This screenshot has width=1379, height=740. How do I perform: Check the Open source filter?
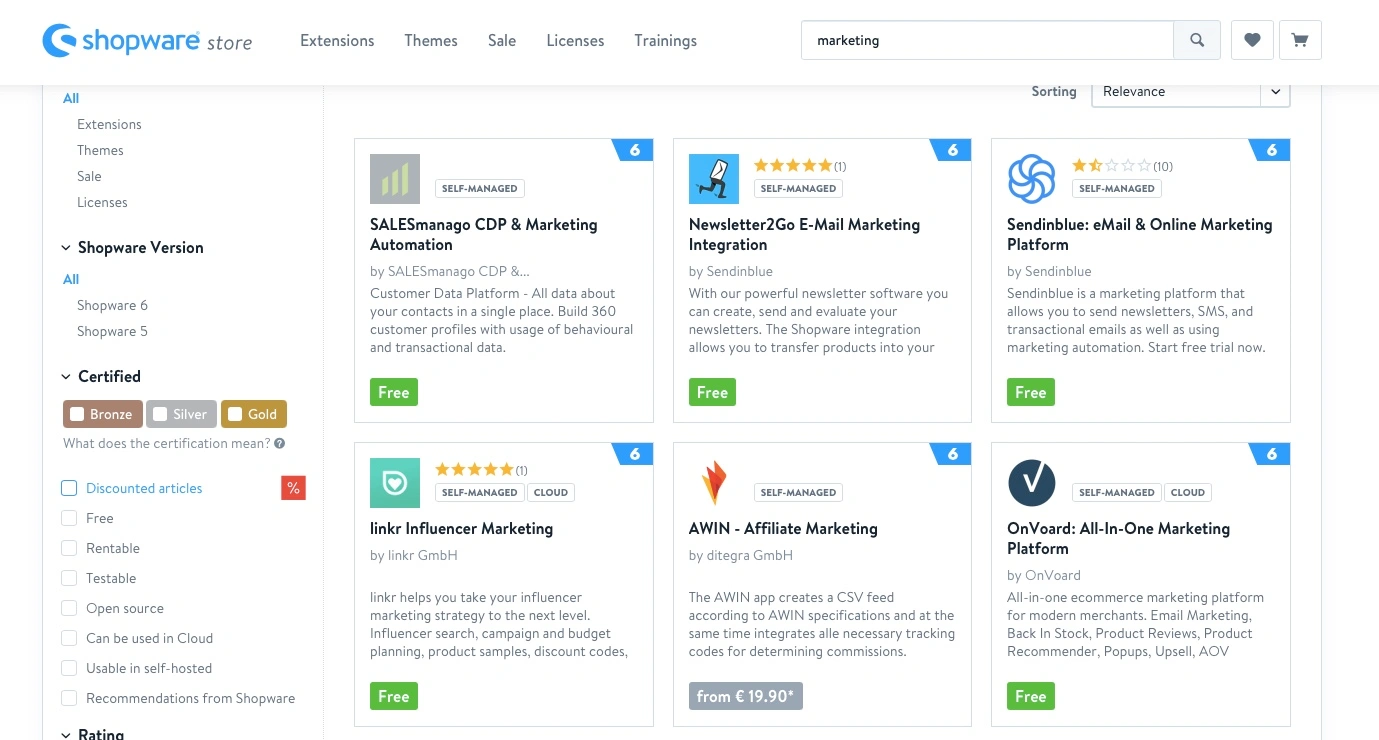(69, 608)
